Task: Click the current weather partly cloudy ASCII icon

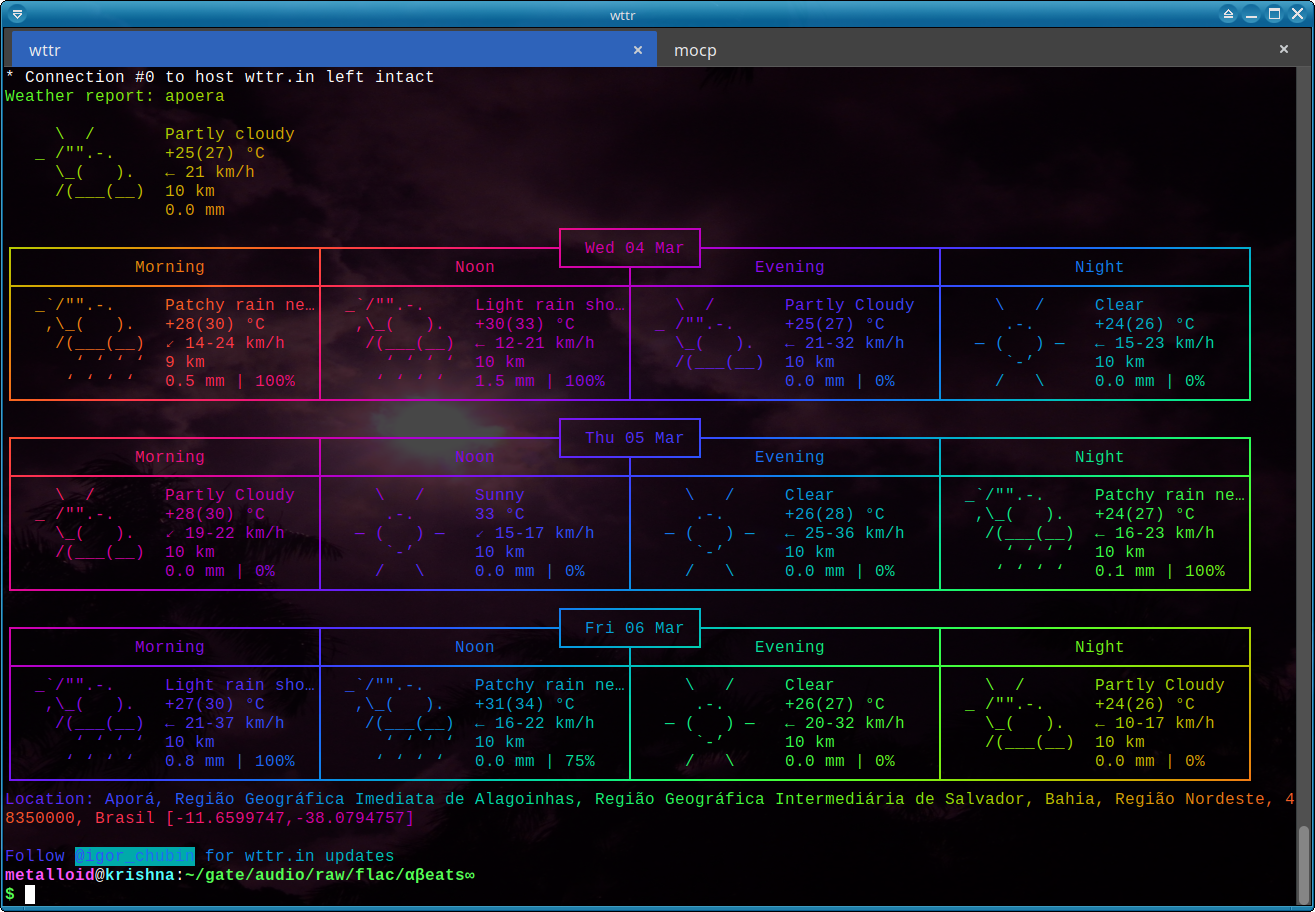Action: click(x=90, y=163)
